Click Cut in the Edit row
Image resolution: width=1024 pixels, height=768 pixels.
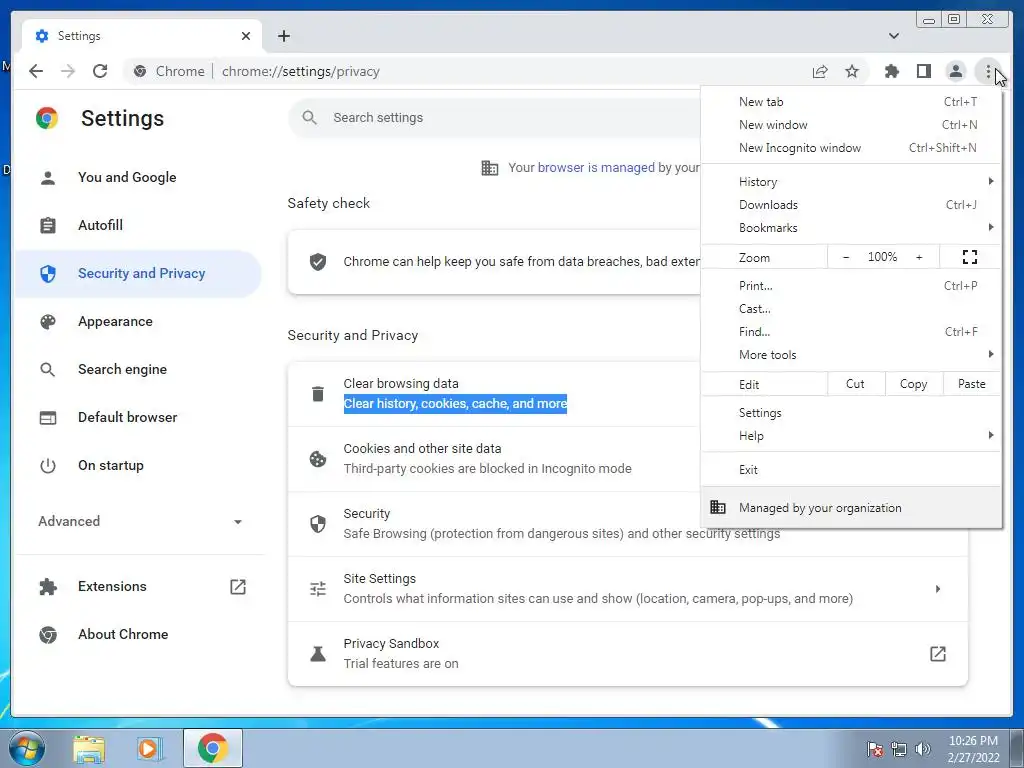856,384
